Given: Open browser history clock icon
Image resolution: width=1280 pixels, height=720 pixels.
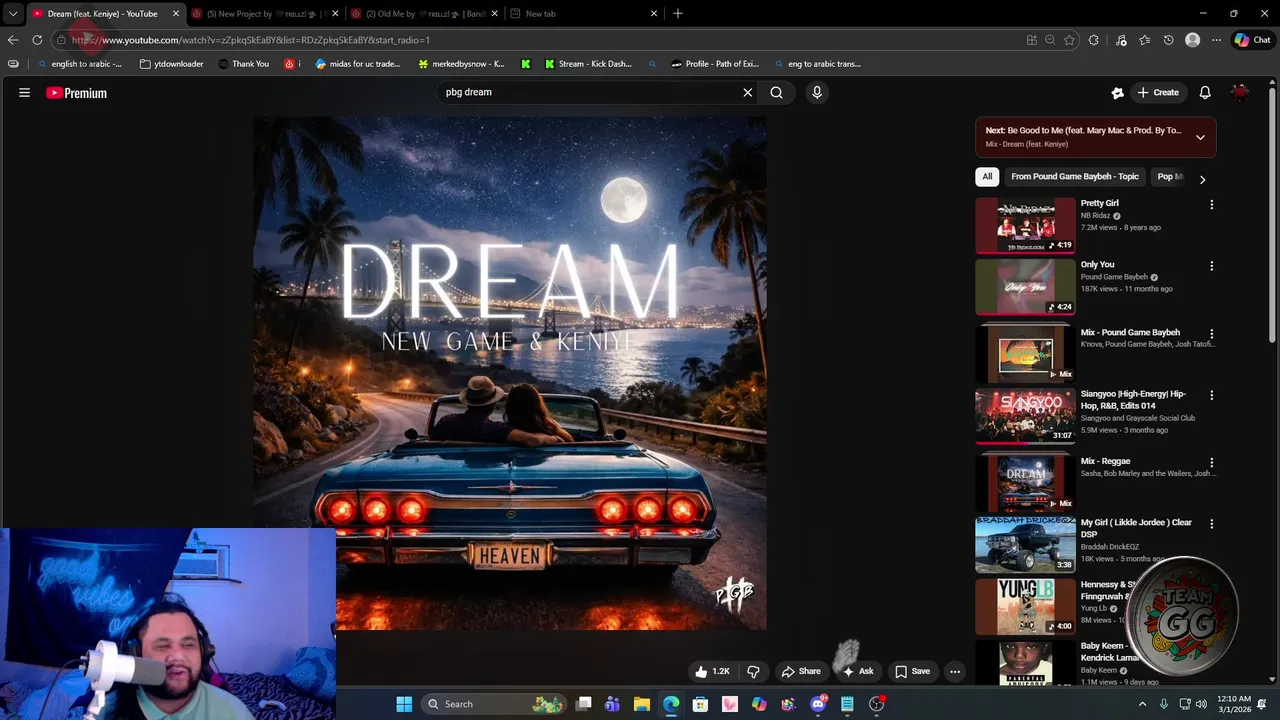Looking at the screenshot, I should pos(1168,40).
